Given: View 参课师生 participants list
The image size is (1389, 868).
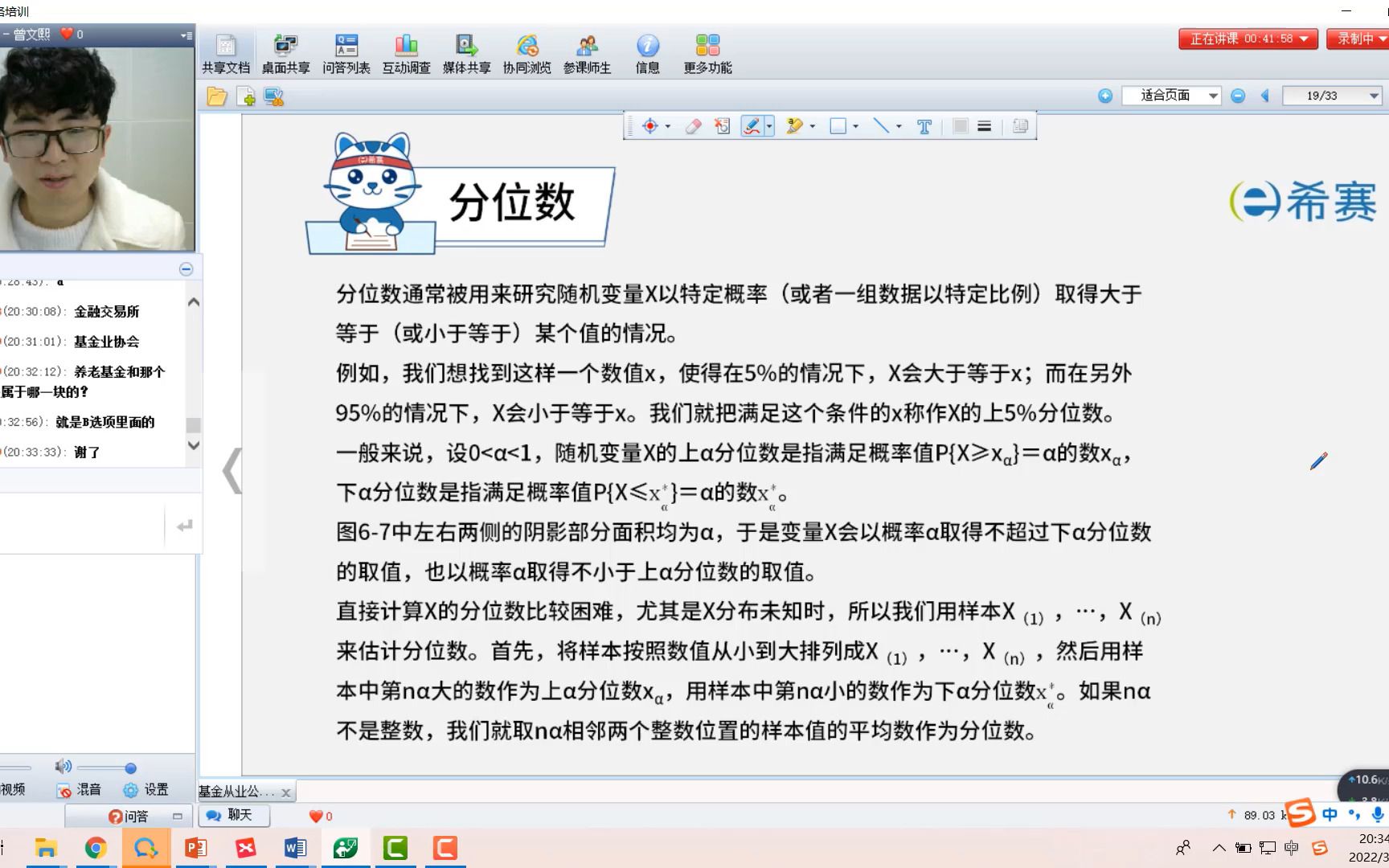Looking at the screenshot, I should pyautogui.click(x=588, y=51).
